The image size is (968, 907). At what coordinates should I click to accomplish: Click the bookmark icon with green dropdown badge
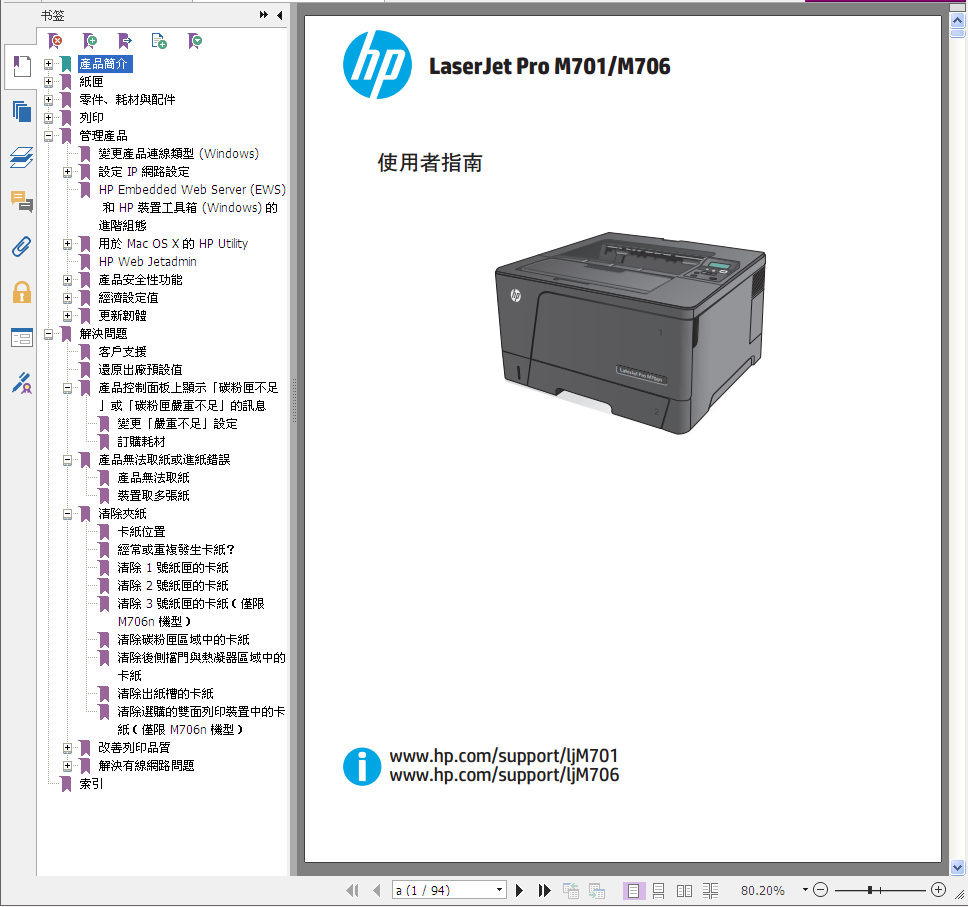click(195, 41)
